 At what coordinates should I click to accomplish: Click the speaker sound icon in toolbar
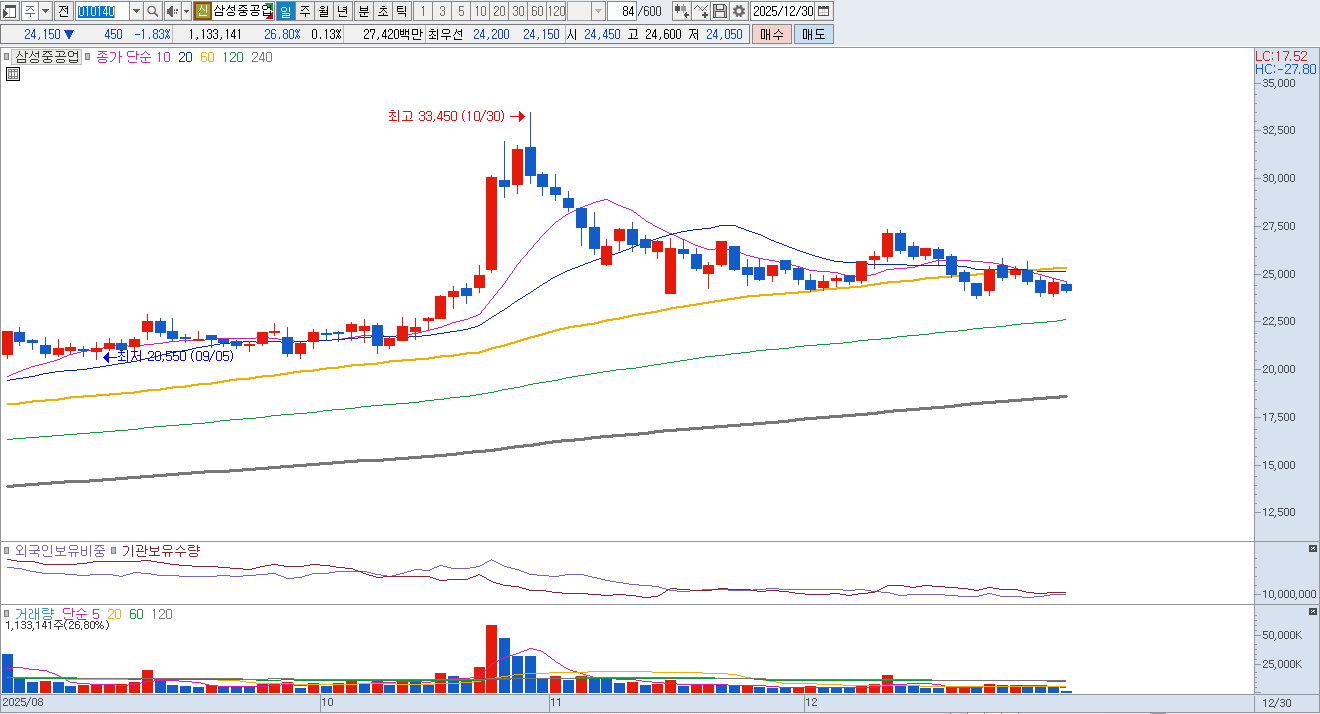pos(171,11)
